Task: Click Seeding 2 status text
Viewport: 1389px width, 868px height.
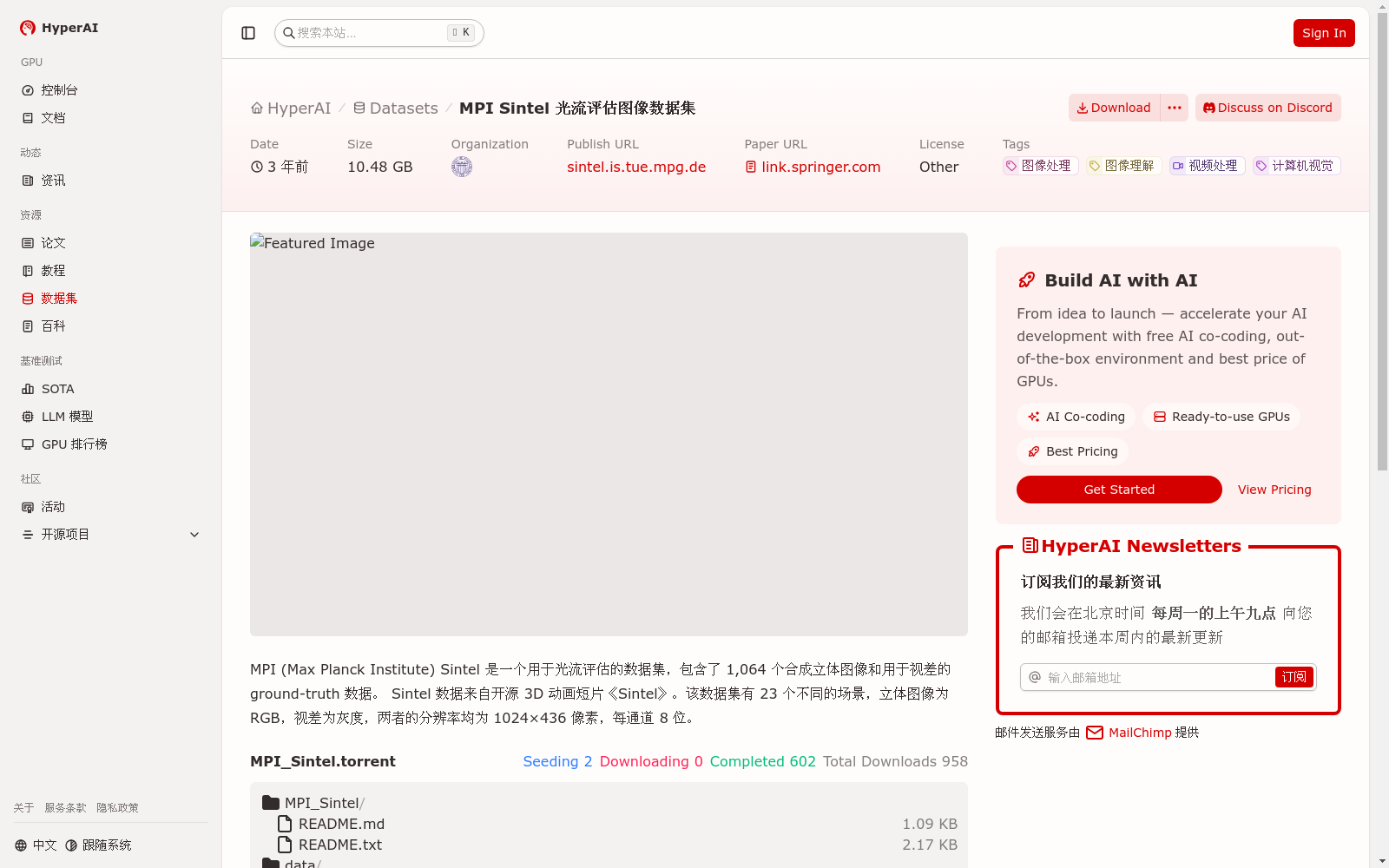Action: coord(557,761)
